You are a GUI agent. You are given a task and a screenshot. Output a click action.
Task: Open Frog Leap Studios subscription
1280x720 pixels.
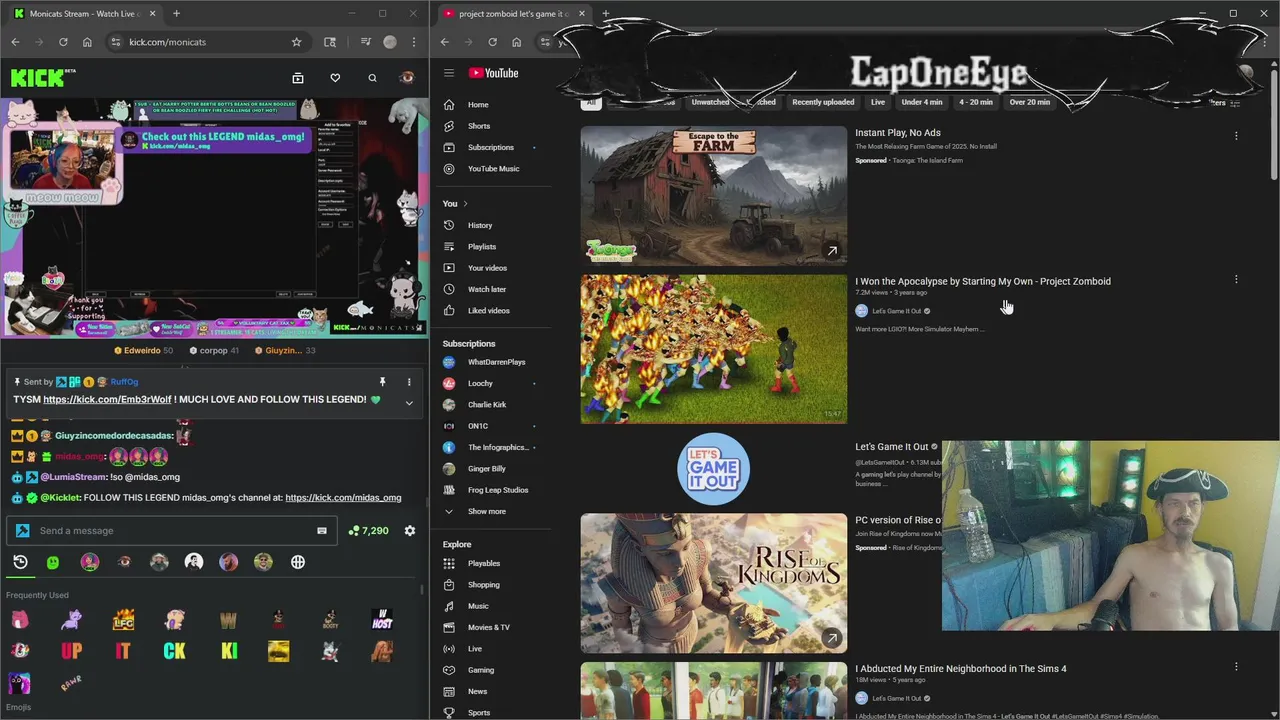pyautogui.click(x=495, y=490)
